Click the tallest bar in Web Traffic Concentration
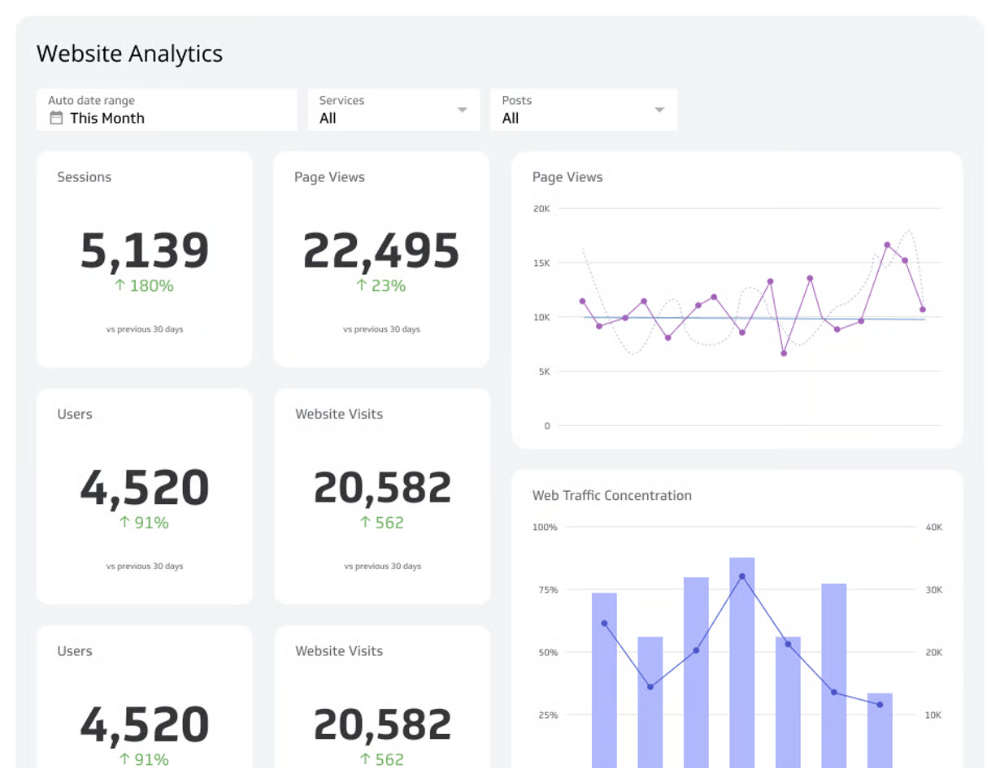This screenshot has height=768, width=1000. 742,662
